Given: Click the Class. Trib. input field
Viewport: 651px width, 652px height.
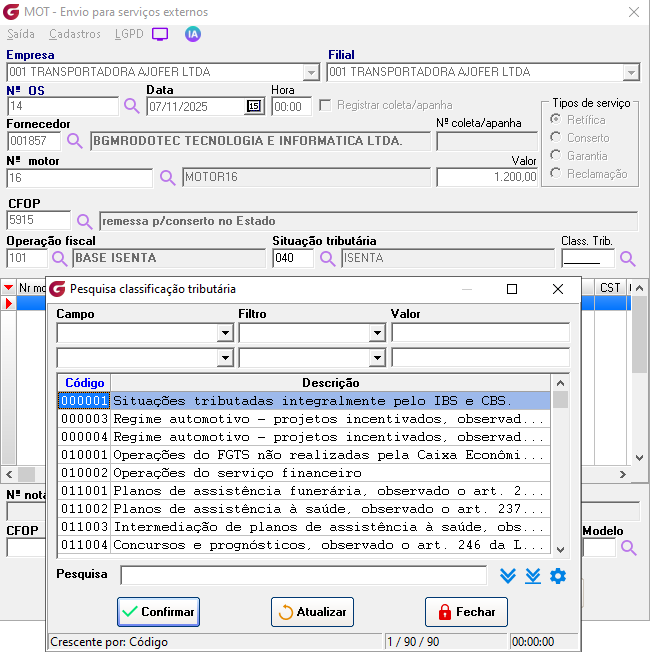Looking at the screenshot, I should pos(588,258).
